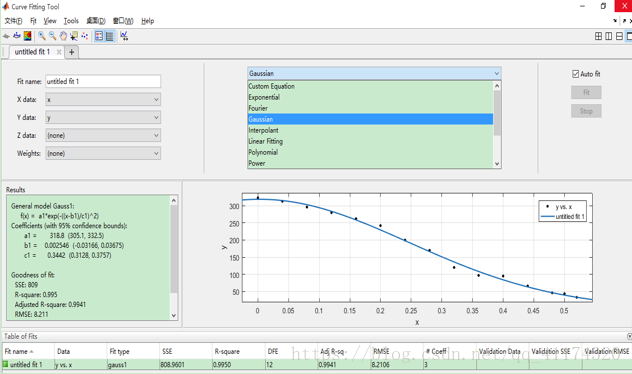Toggle the legend toolbar button
Screen dimensions: 632x374
[x=99, y=36]
